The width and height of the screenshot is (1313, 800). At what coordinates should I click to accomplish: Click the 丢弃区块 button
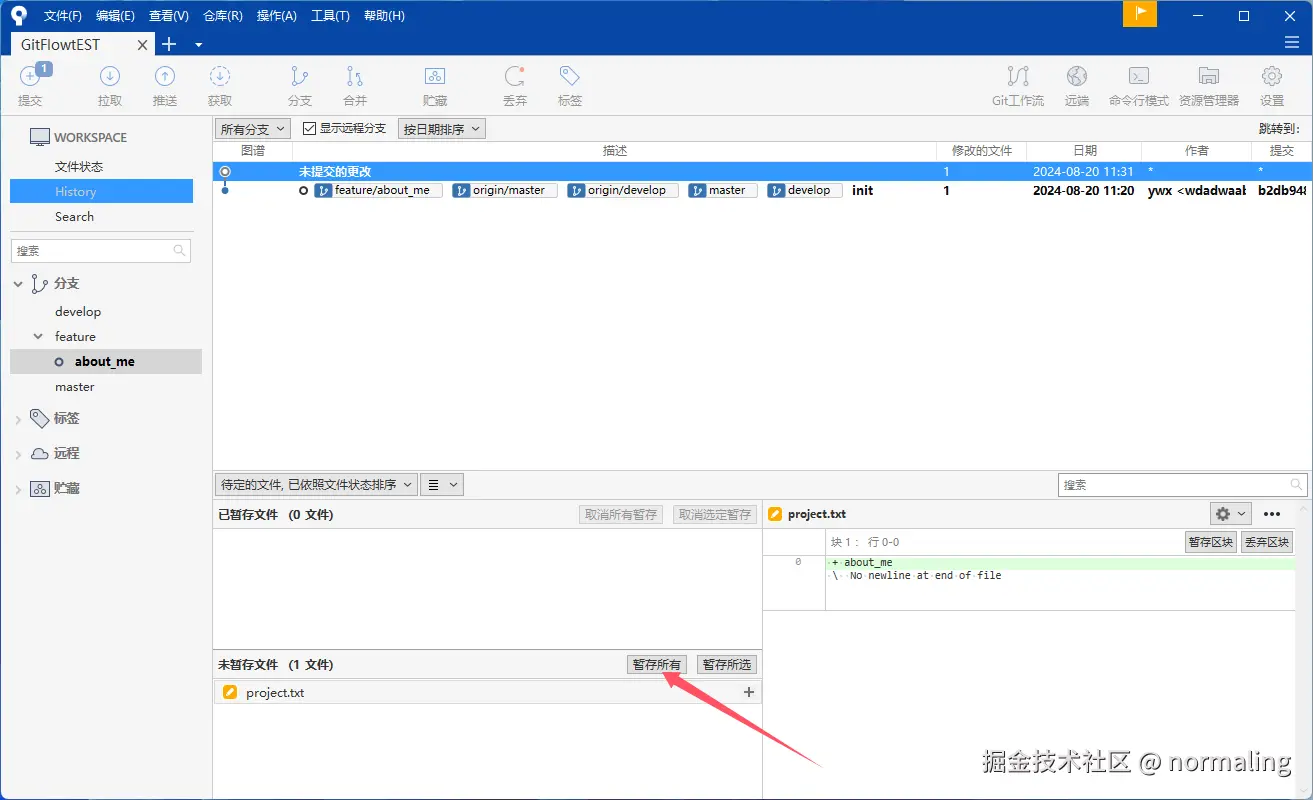click(1267, 542)
